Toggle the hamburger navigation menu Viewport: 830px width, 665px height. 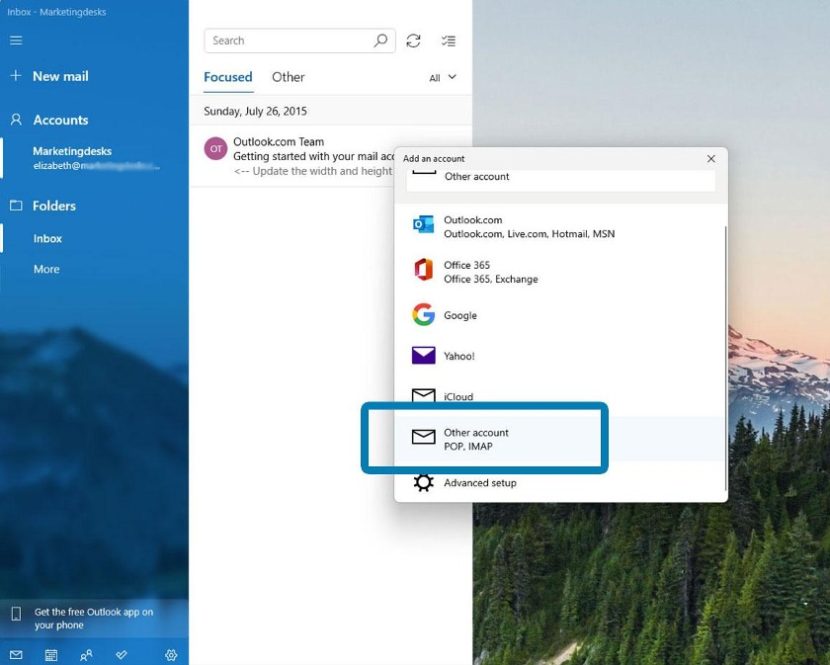pyautogui.click(x=16, y=40)
